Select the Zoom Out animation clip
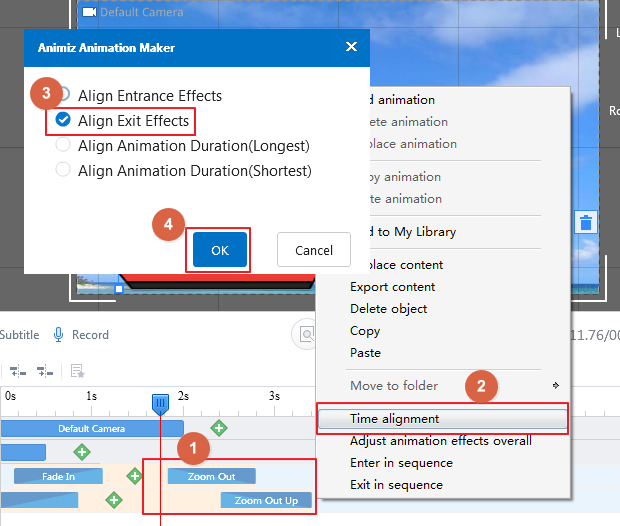Image resolution: width=620 pixels, height=526 pixels. [211, 476]
